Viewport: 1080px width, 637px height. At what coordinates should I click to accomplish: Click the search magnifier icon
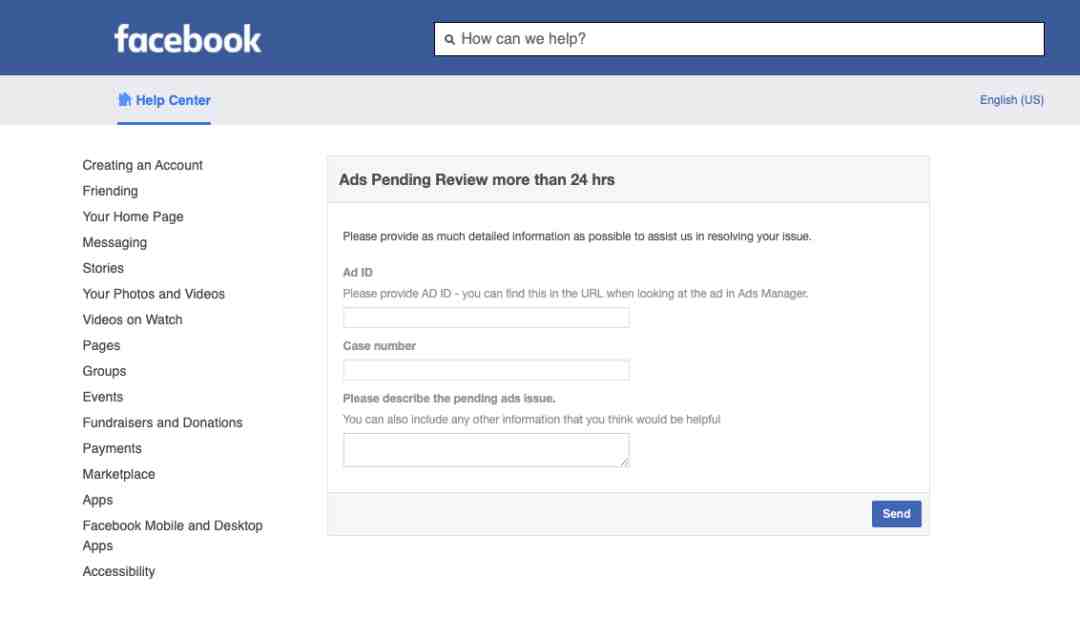[450, 39]
